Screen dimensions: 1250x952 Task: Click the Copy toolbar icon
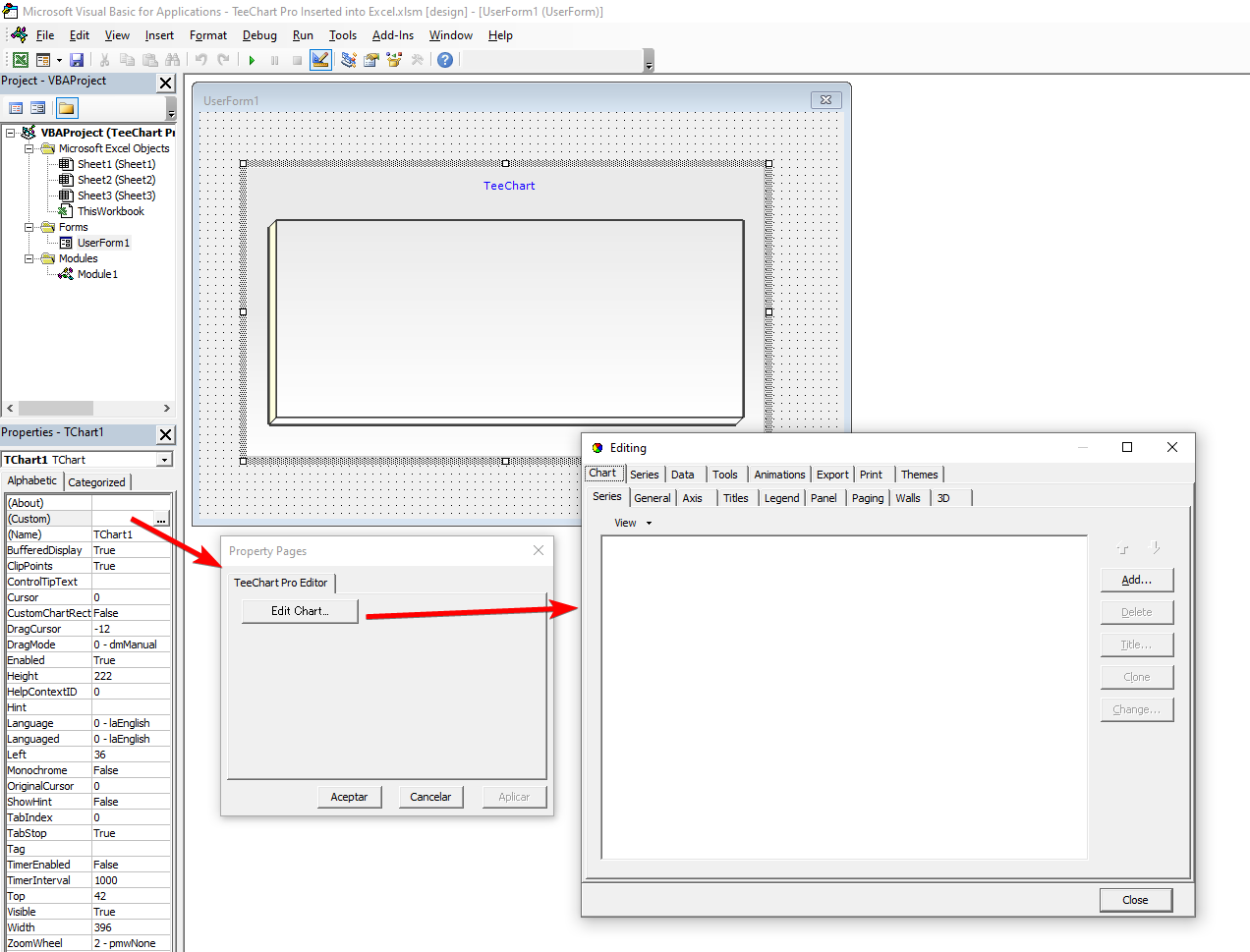click(x=127, y=60)
